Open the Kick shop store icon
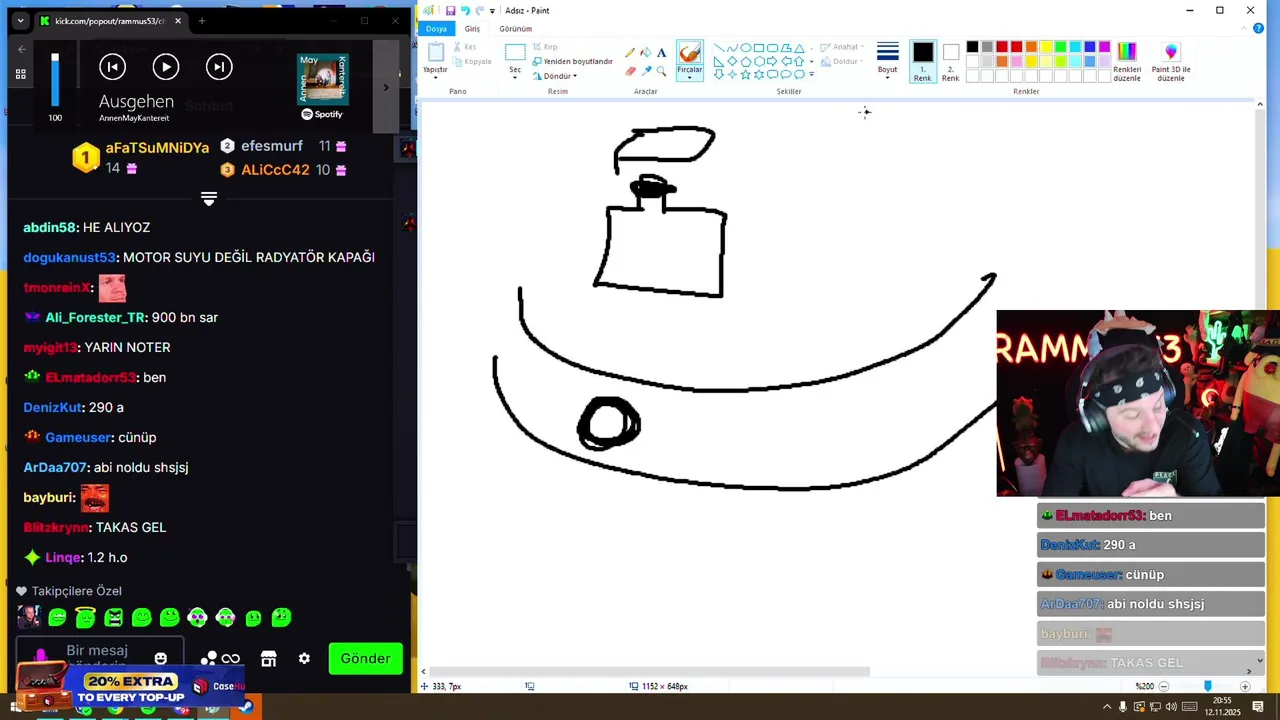The image size is (1280, 720). pyautogui.click(x=268, y=658)
